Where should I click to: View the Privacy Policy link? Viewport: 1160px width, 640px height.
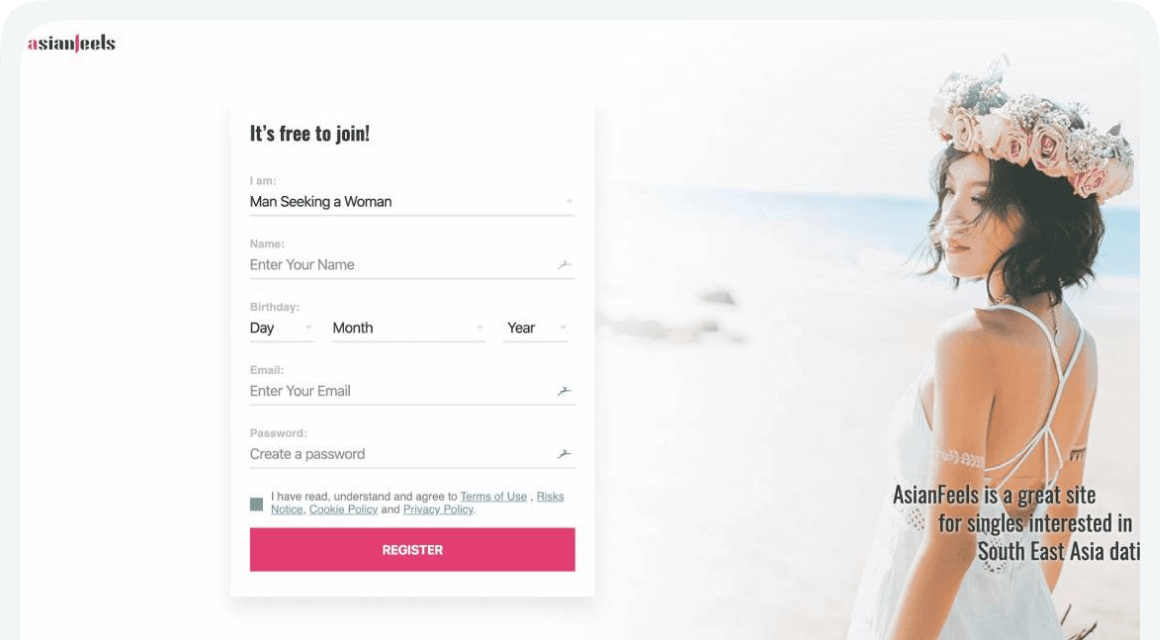coord(438,509)
